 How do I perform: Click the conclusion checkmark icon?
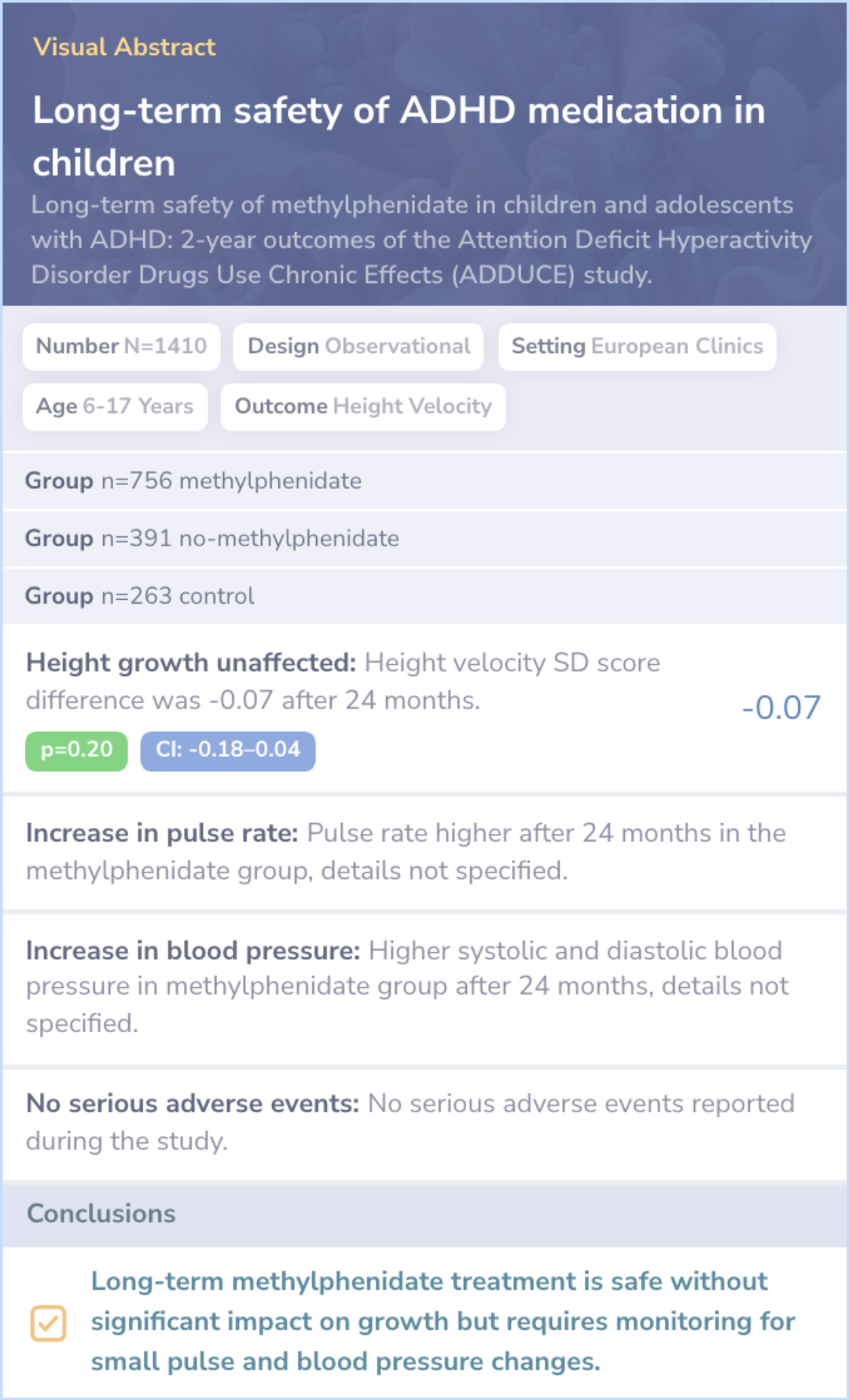click(48, 1323)
